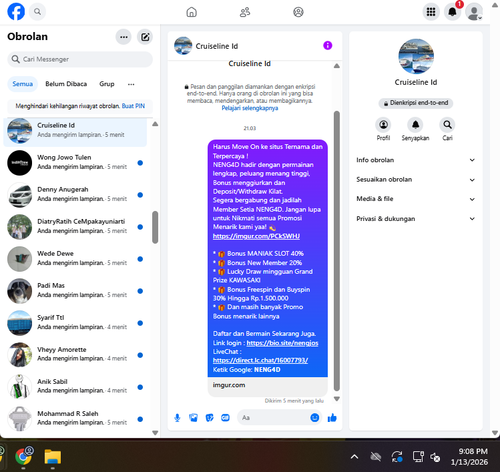The height and width of the screenshot is (472, 500).
Task: Start a new message with compose icon
Action: click(145, 37)
